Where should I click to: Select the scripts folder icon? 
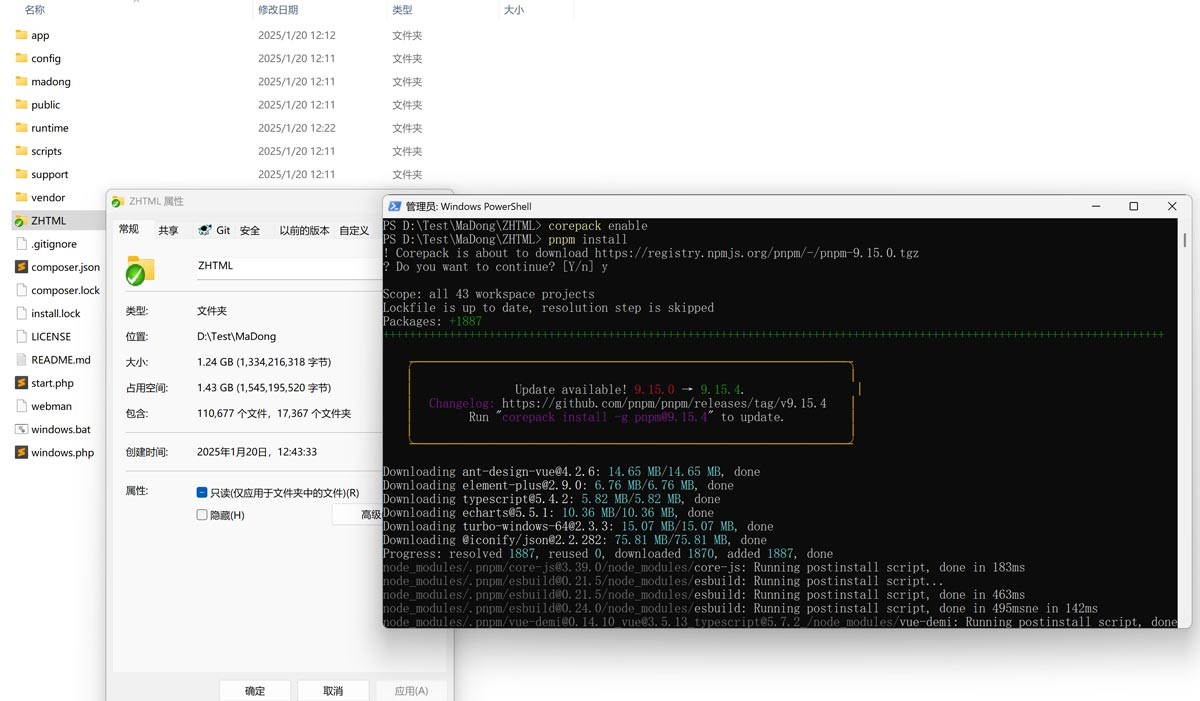(x=22, y=151)
